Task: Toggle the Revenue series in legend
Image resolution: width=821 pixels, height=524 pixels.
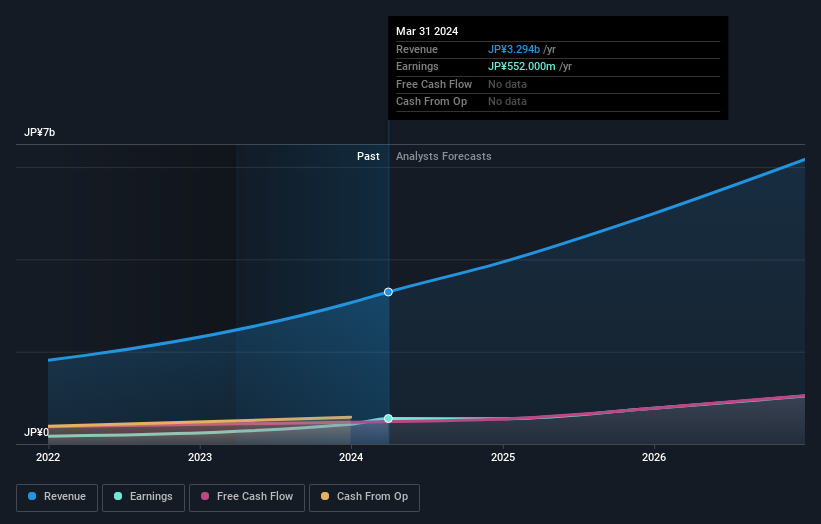Action: [57, 497]
